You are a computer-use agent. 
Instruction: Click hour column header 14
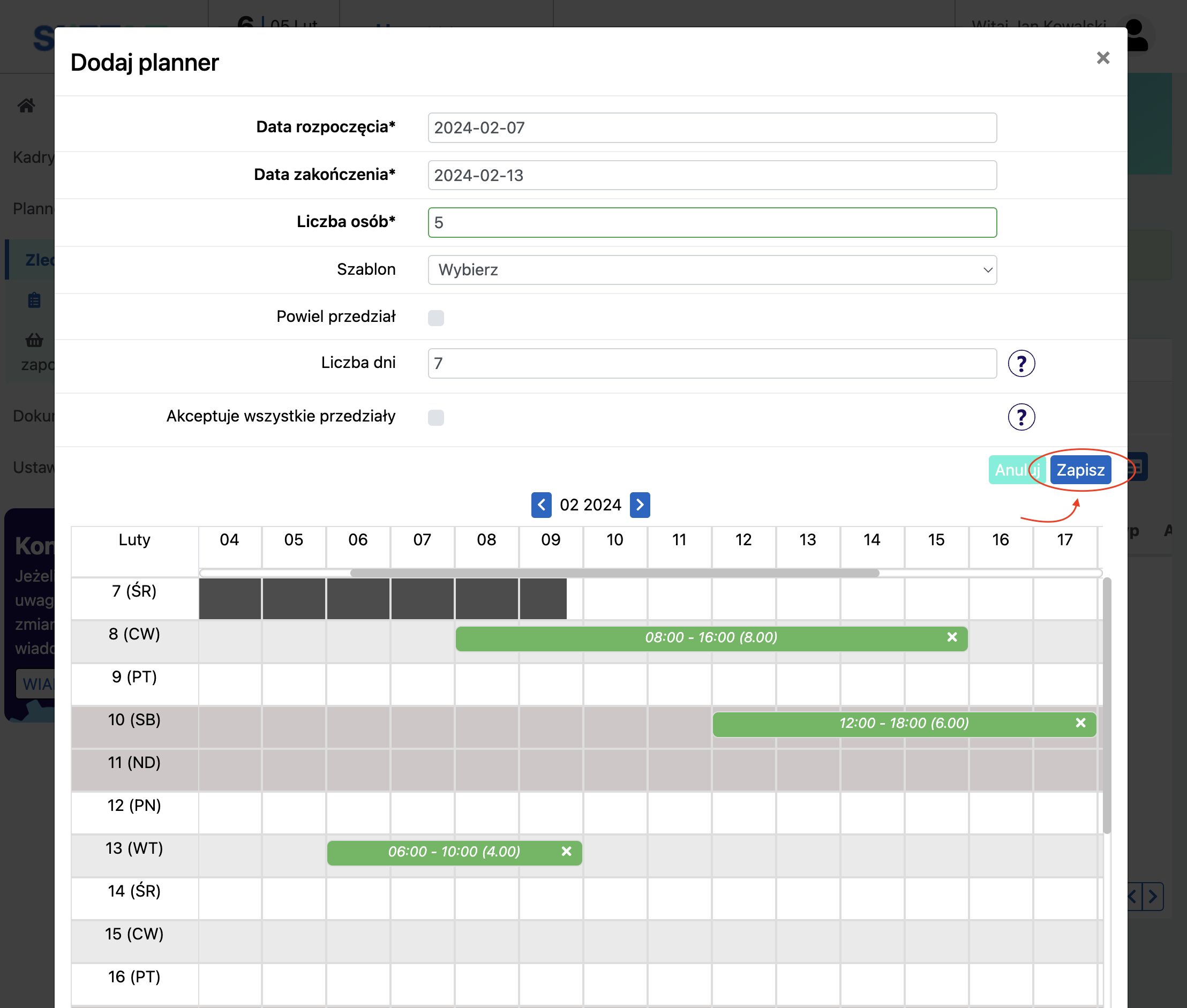pyautogui.click(x=872, y=540)
